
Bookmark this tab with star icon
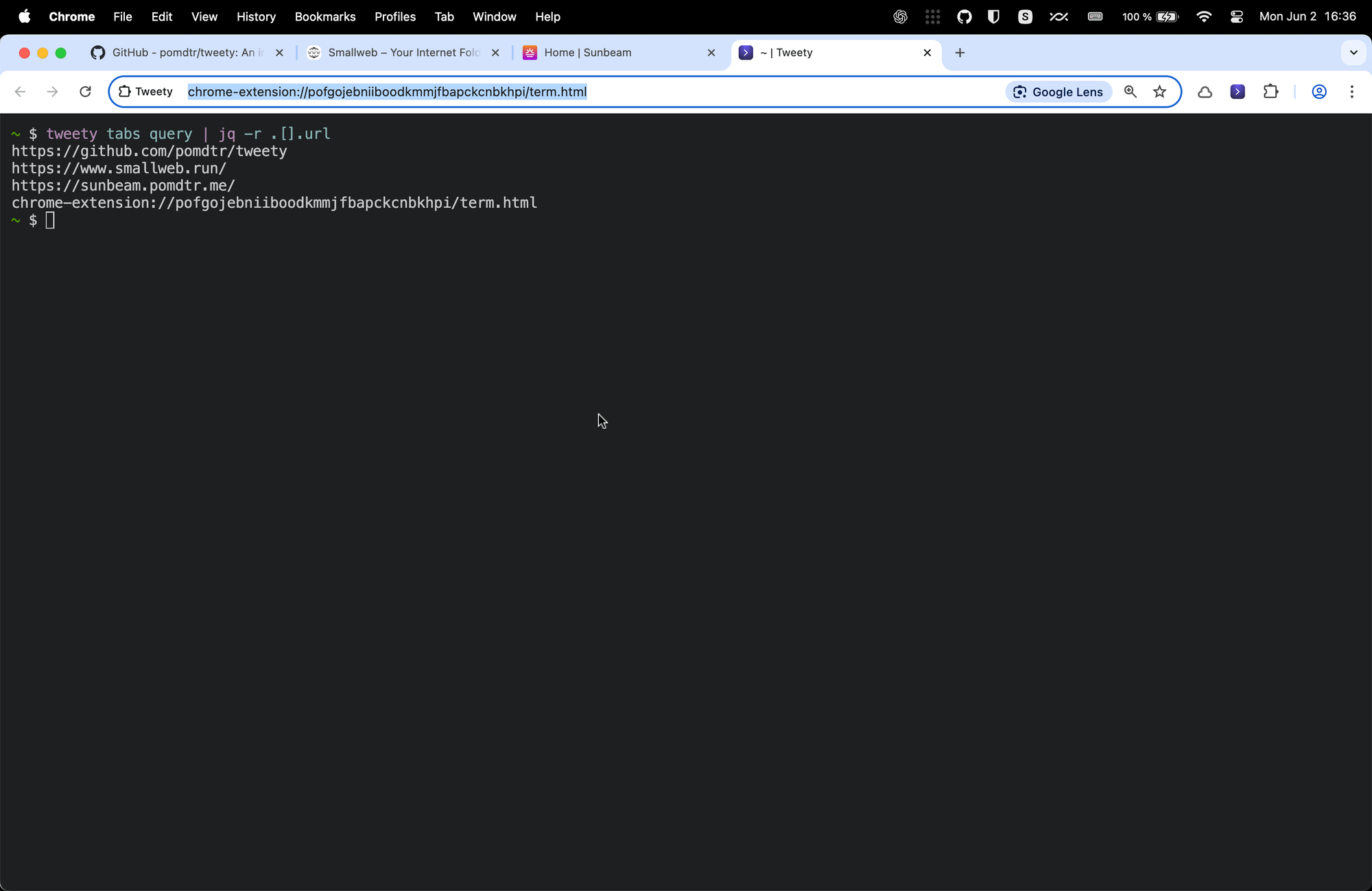coord(1159,92)
